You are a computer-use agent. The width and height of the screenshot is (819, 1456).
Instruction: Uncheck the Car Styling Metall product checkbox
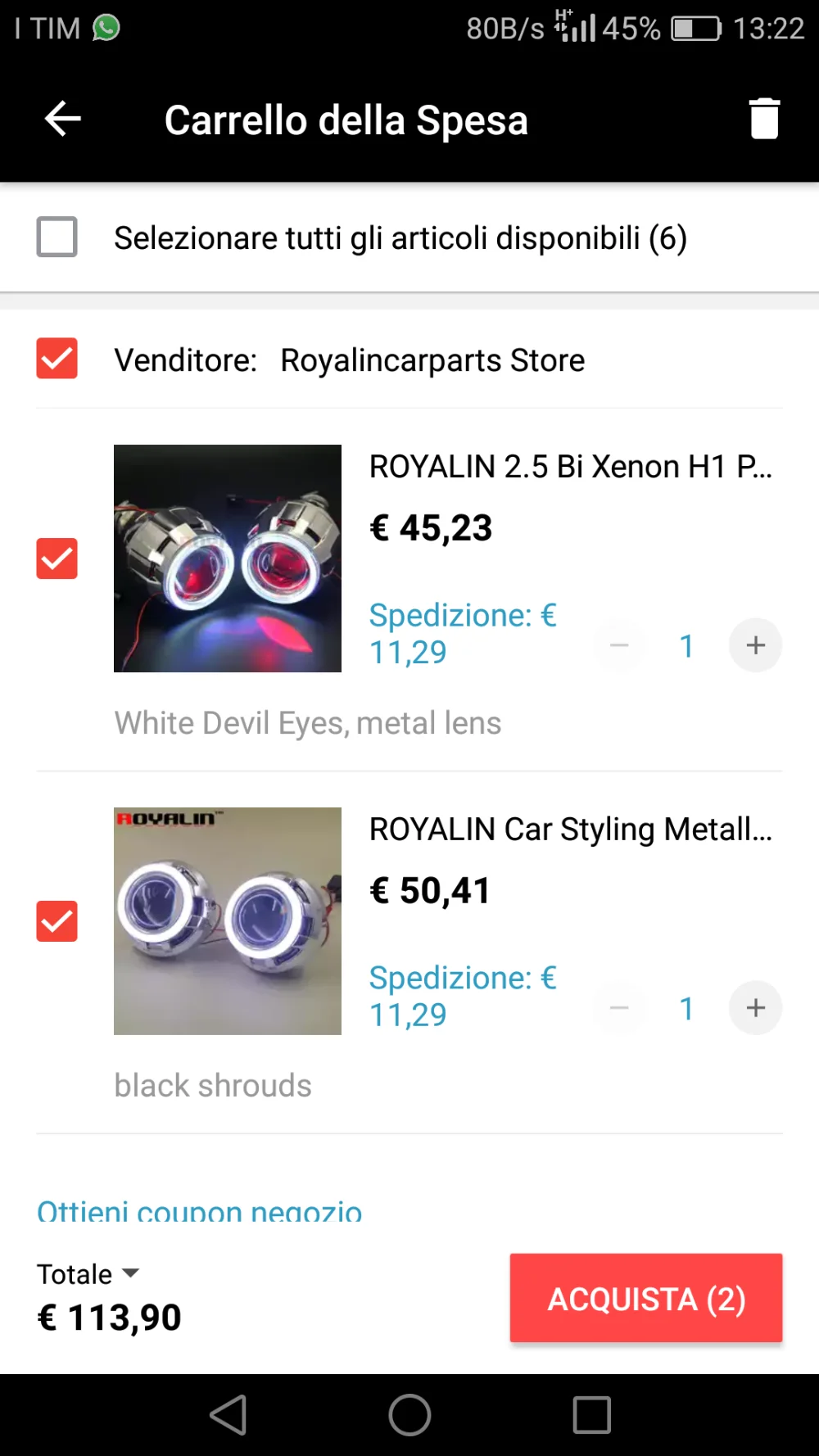[x=57, y=921]
